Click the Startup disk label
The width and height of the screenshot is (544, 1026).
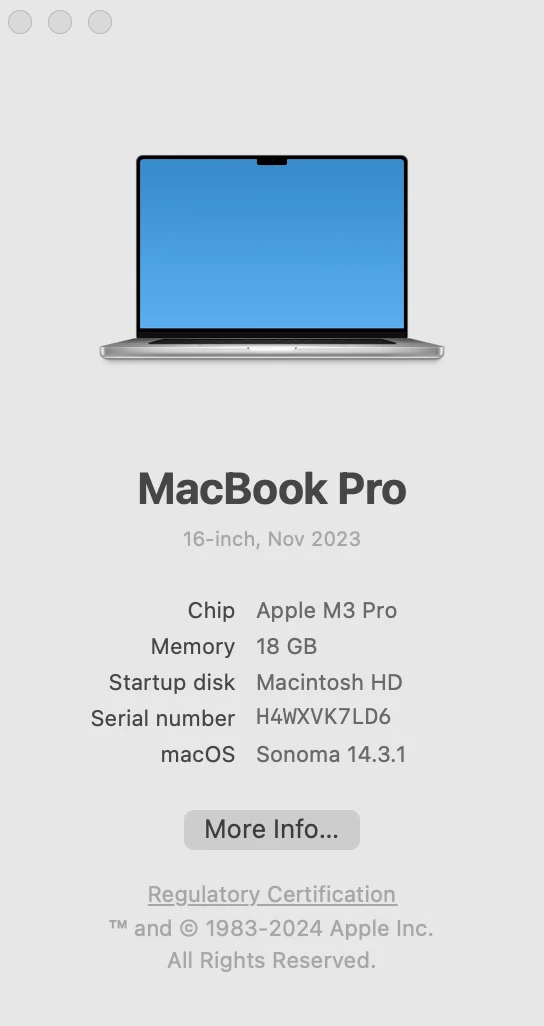pyautogui.click(x=172, y=682)
